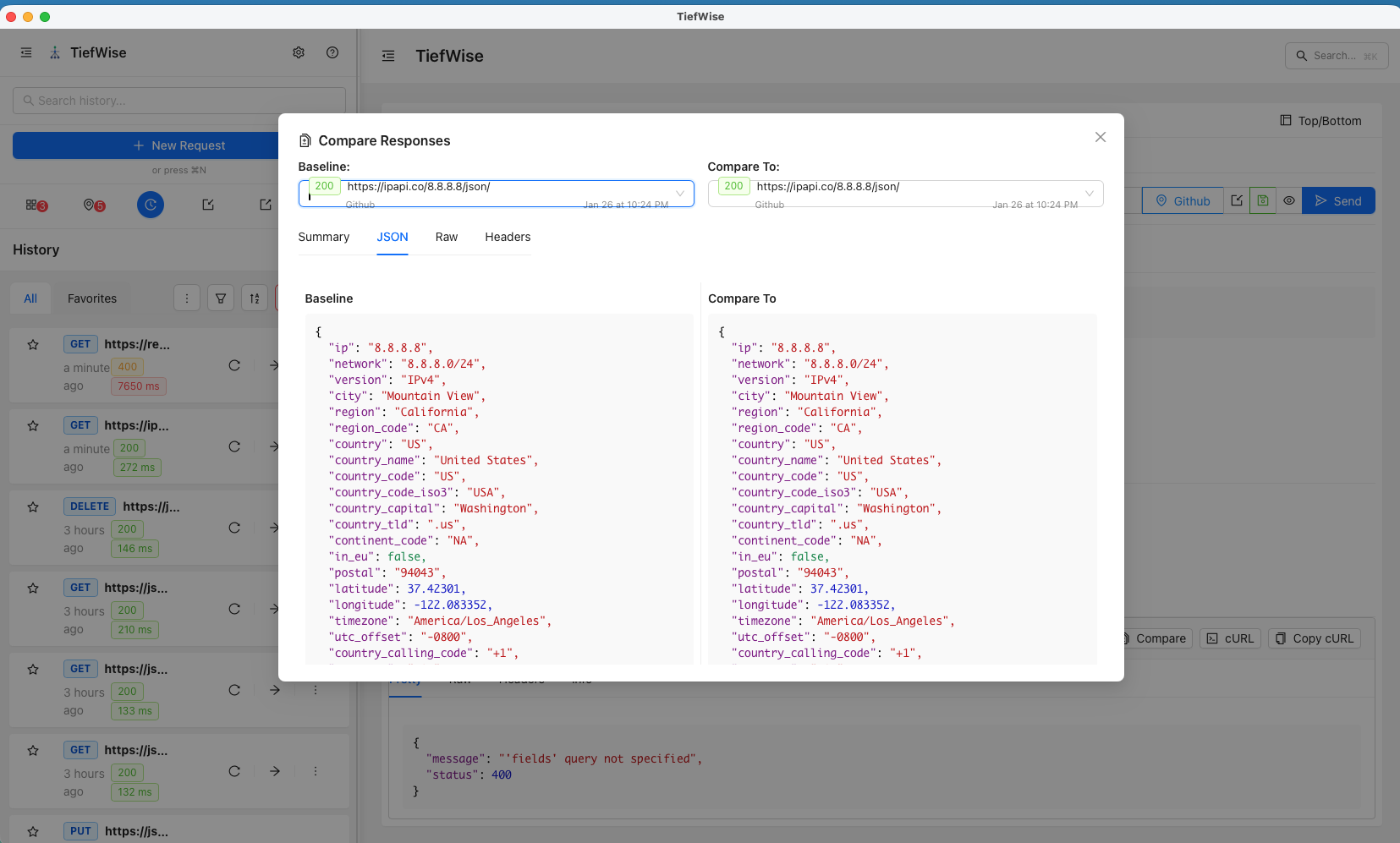Re-run the GET request with 133 ms

click(234, 690)
